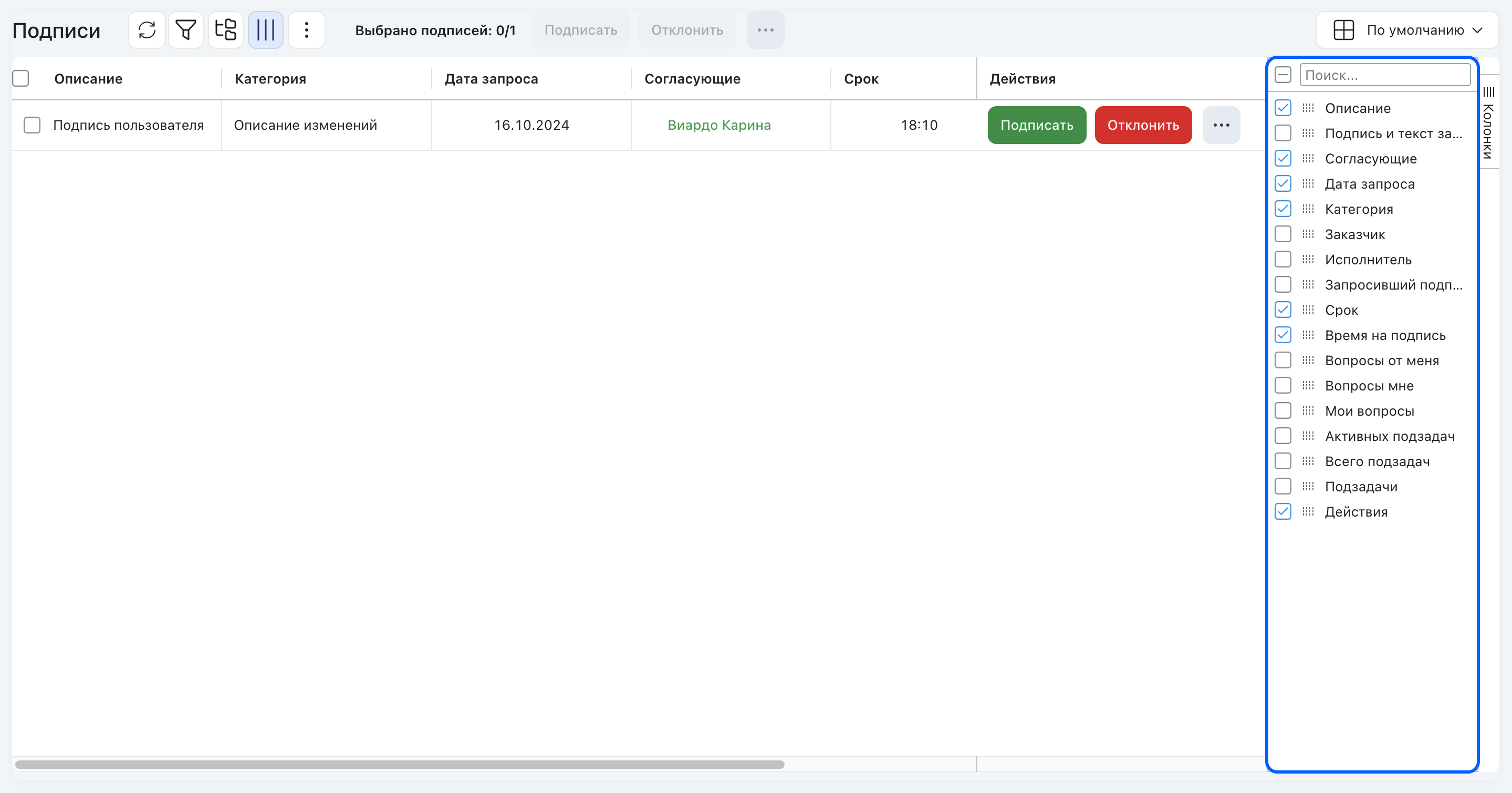Click the drag handle beside Действия in list
This screenshot has height=793, width=1512.
tap(1308, 512)
